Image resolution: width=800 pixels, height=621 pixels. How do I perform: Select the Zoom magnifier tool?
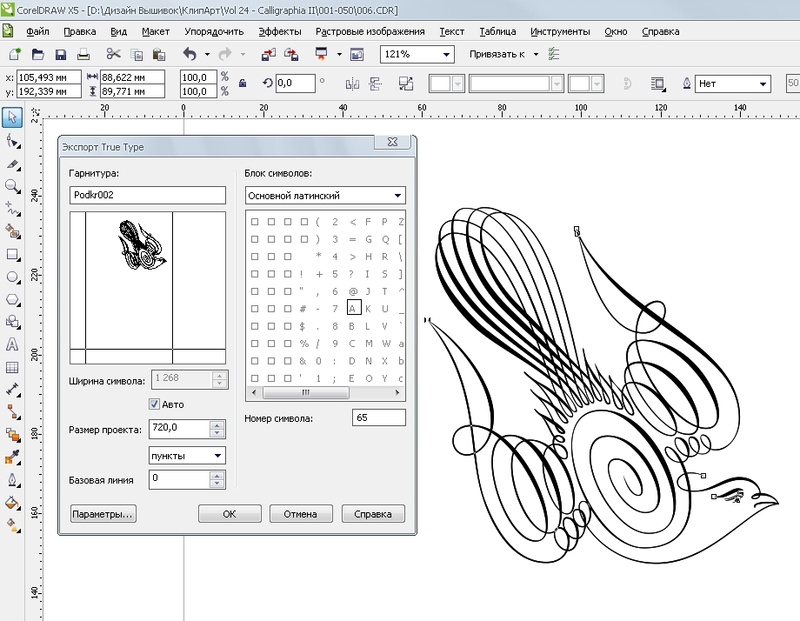13,186
